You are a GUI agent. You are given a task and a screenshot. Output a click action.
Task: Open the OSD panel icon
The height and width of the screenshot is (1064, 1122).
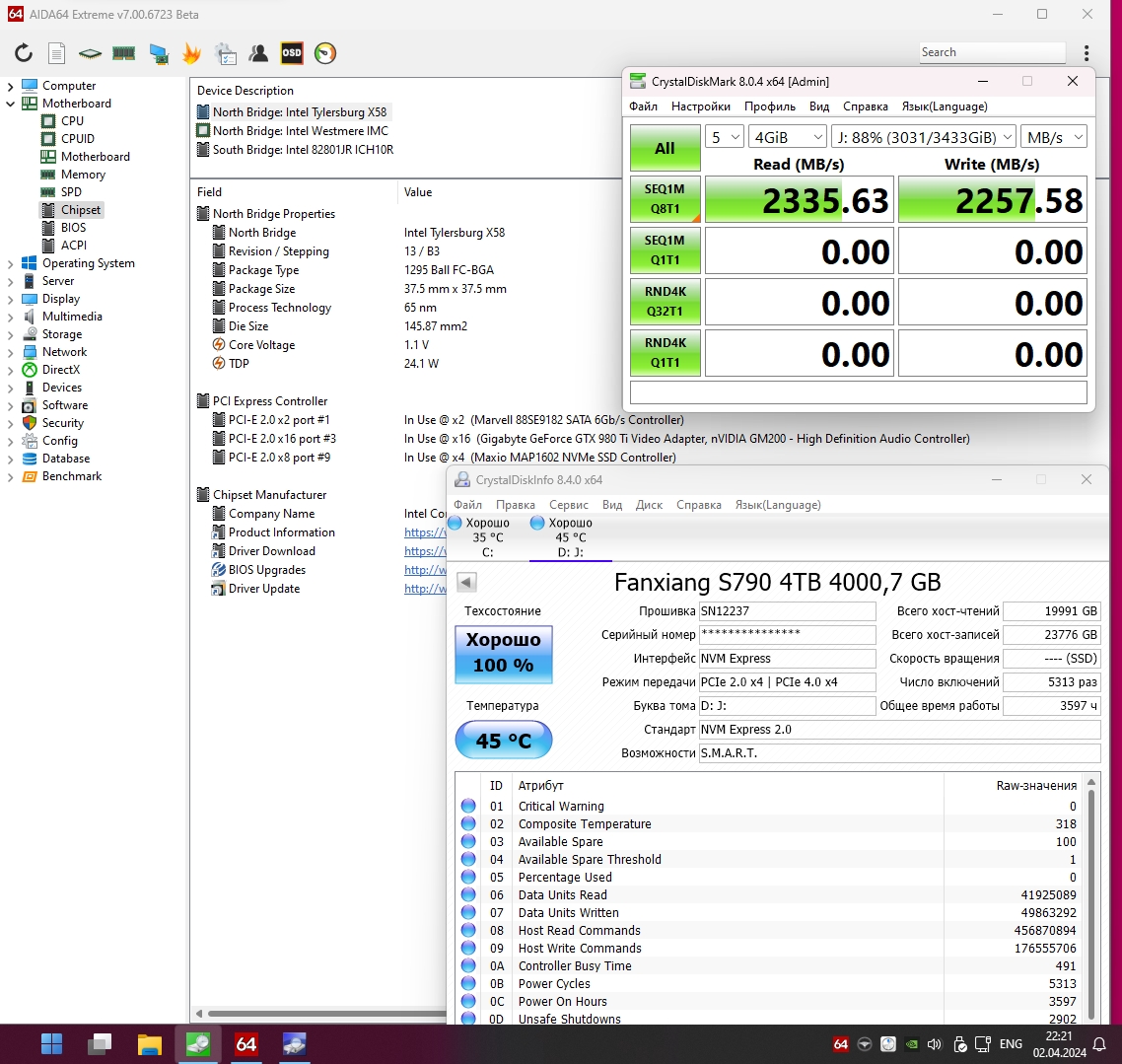pos(292,53)
